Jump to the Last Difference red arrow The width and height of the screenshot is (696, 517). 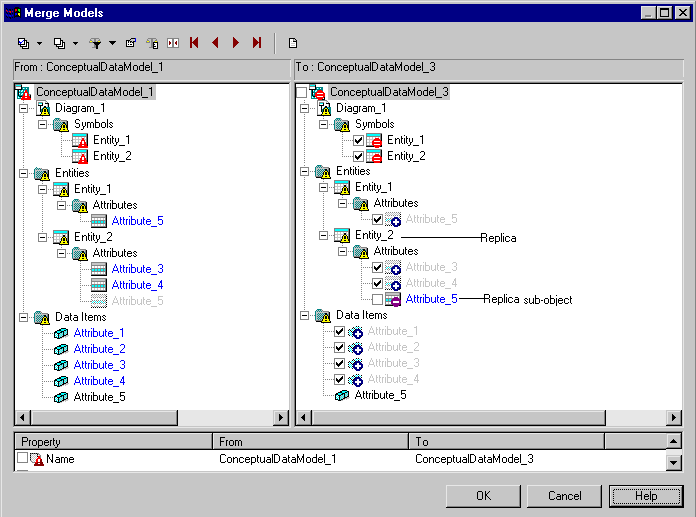pos(257,43)
